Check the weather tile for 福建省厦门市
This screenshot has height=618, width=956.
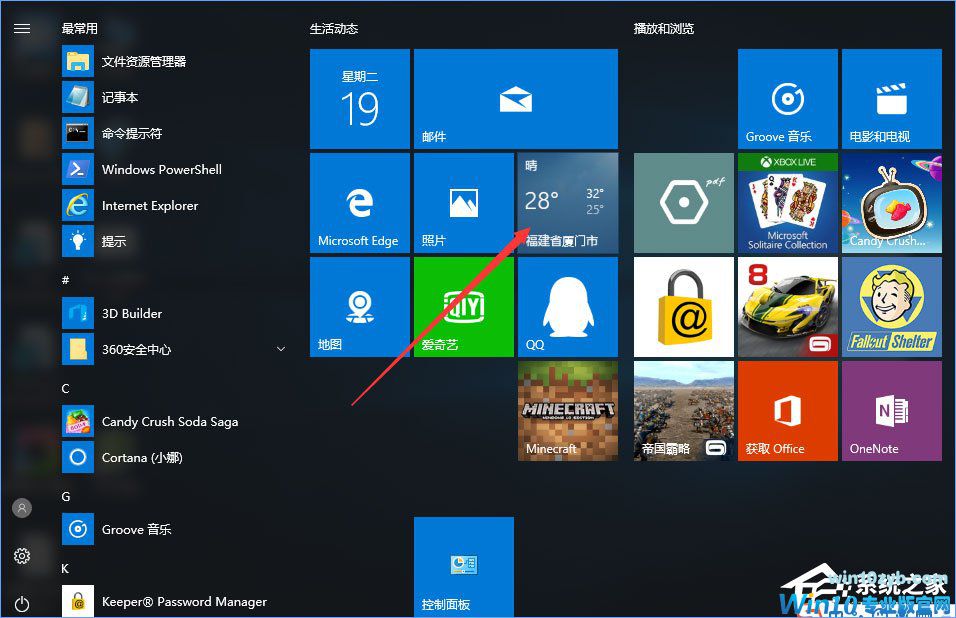click(567, 202)
